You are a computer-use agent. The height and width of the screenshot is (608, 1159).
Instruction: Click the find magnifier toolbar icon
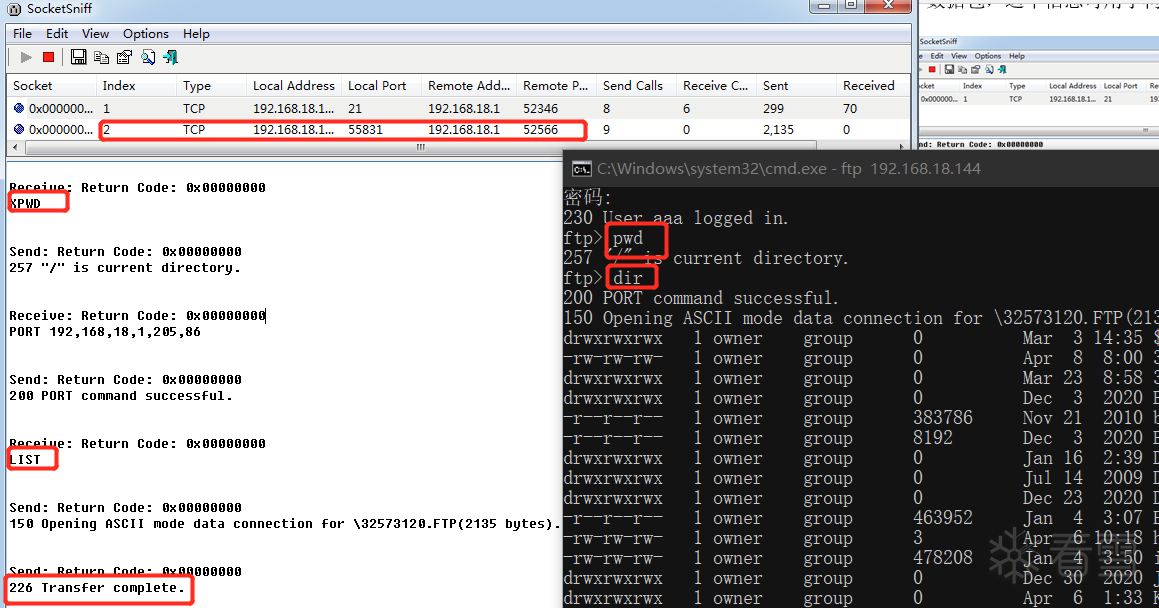148,57
